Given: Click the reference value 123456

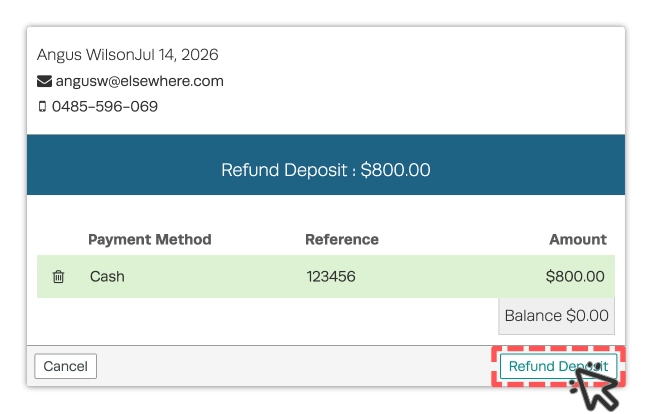Looking at the screenshot, I should tap(331, 276).
